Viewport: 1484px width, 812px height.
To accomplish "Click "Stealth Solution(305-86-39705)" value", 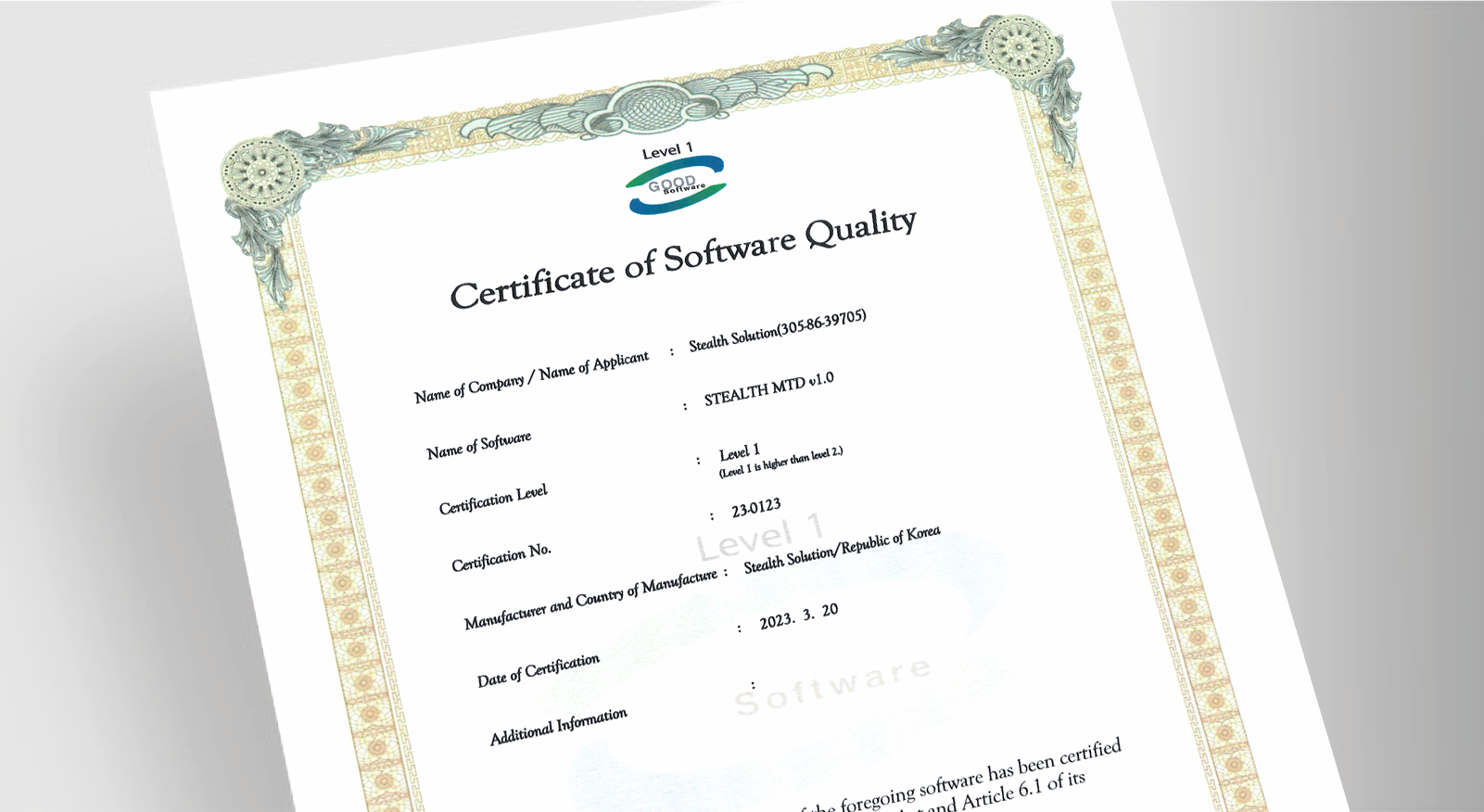I will 778,331.
